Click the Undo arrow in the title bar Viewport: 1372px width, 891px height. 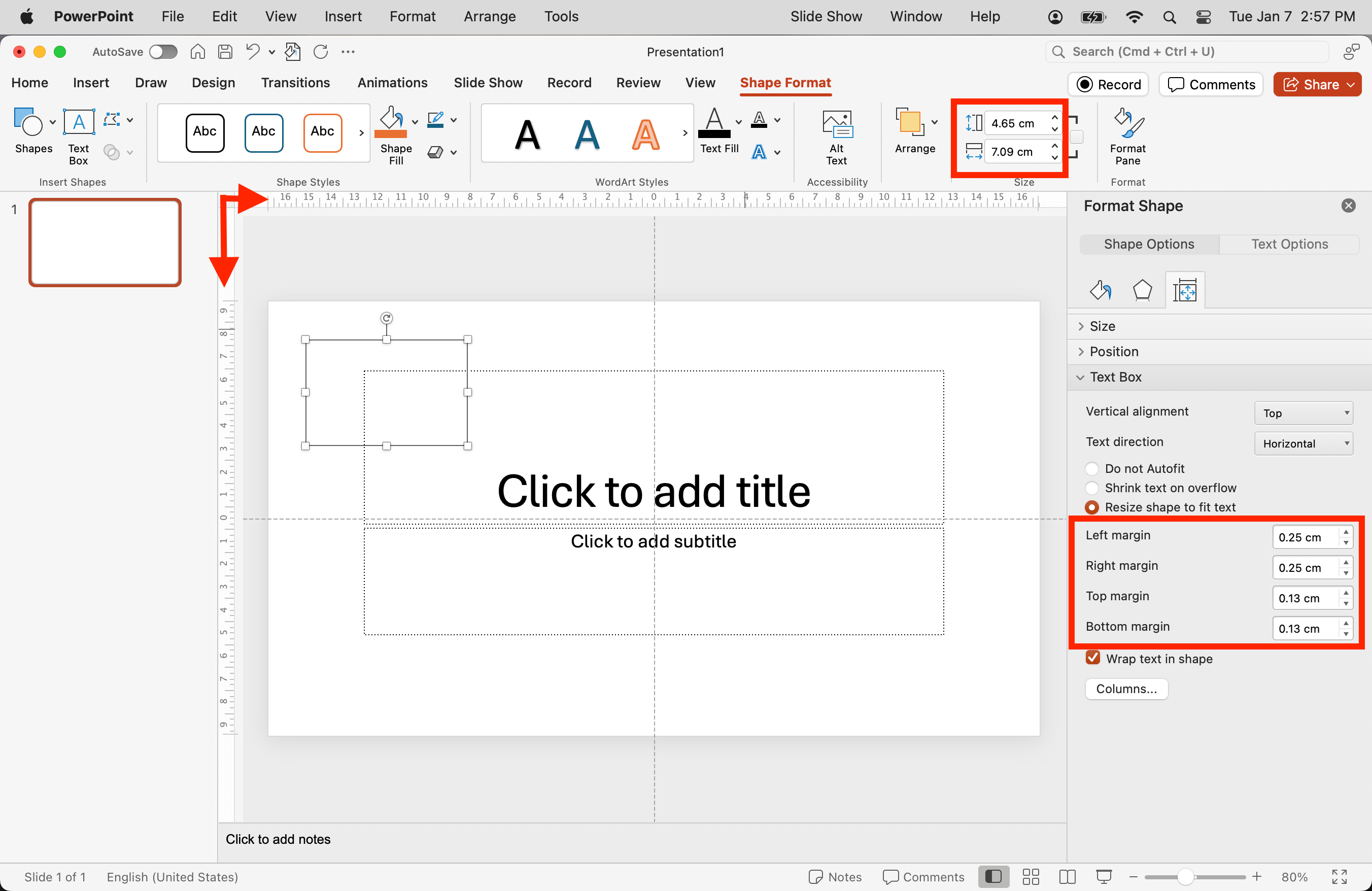pyautogui.click(x=253, y=52)
